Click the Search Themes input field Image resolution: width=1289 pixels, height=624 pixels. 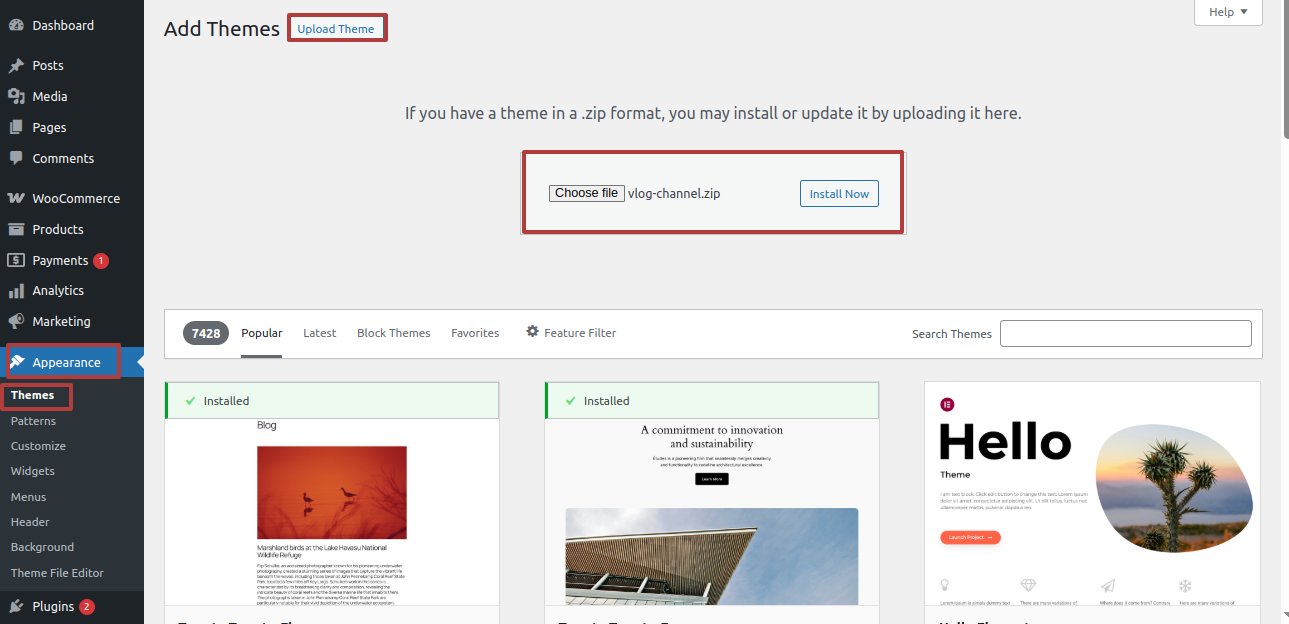tap(1126, 334)
